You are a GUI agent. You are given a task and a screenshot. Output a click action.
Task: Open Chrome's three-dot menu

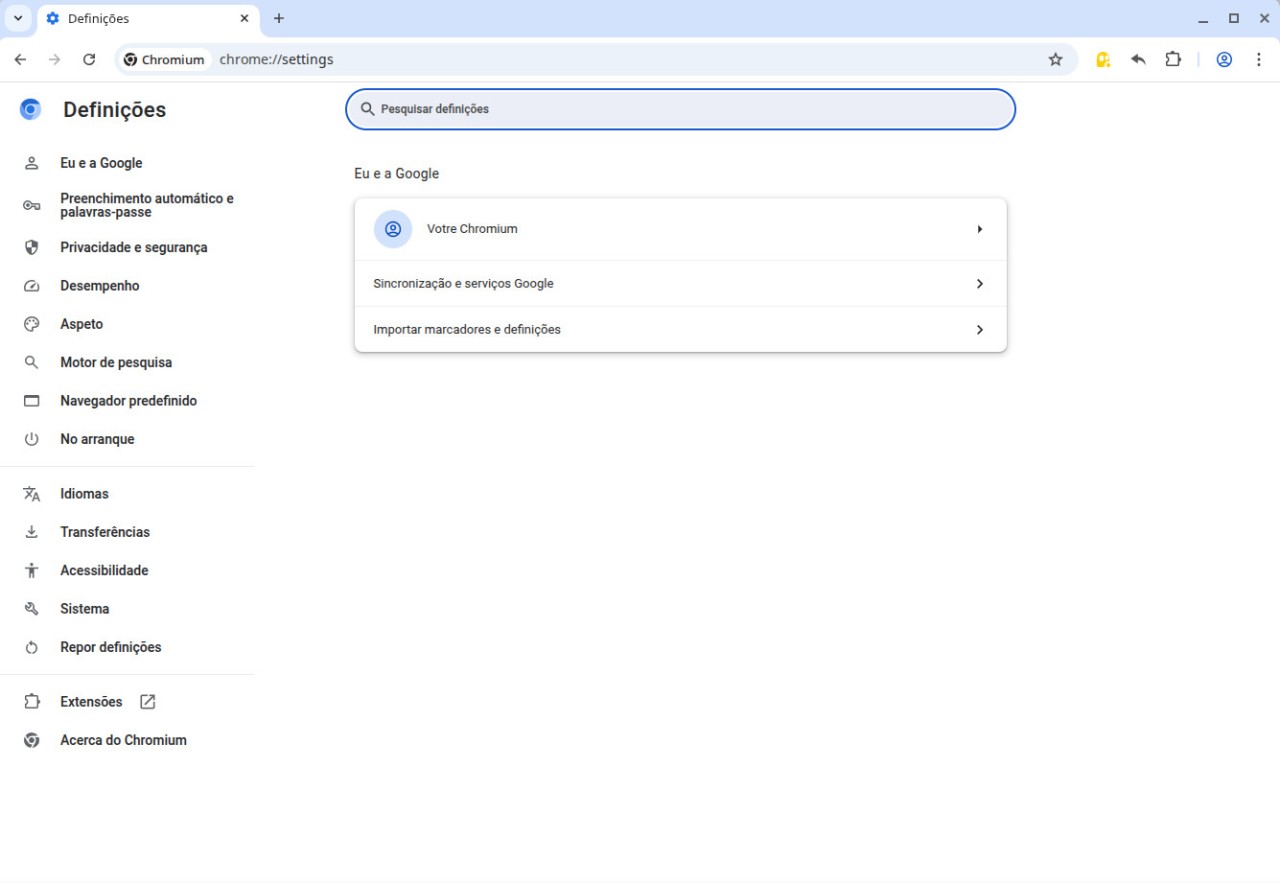1259,59
